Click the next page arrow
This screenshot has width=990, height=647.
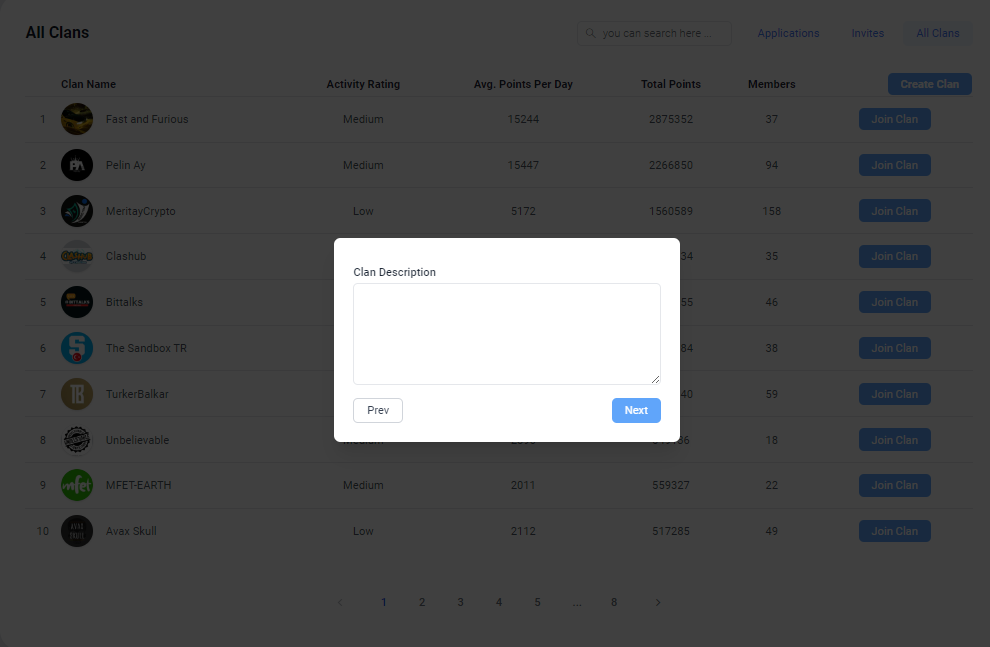[x=658, y=602]
